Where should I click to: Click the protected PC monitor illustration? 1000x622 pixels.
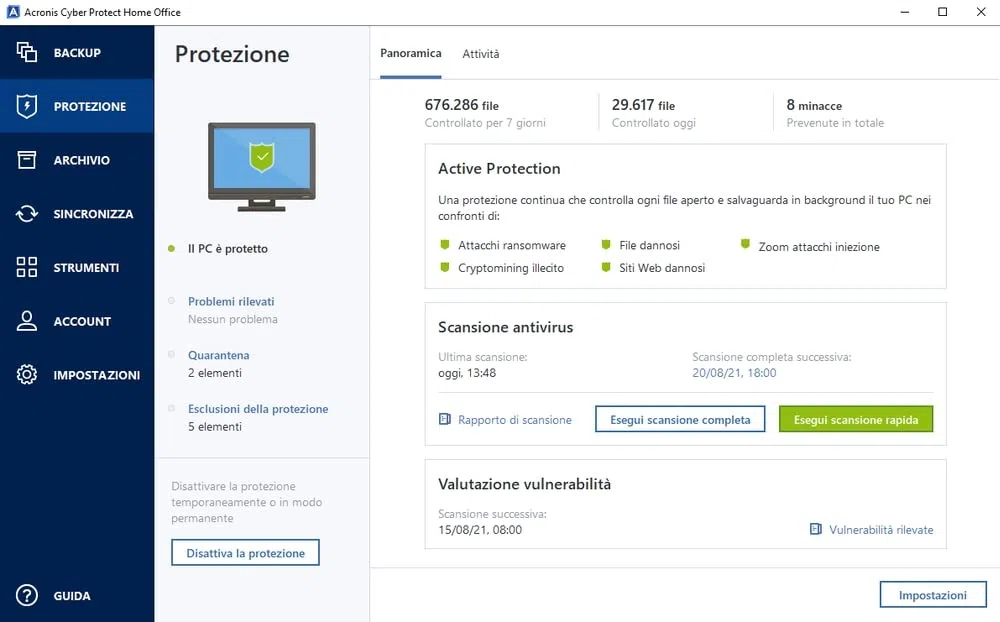point(261,167)
